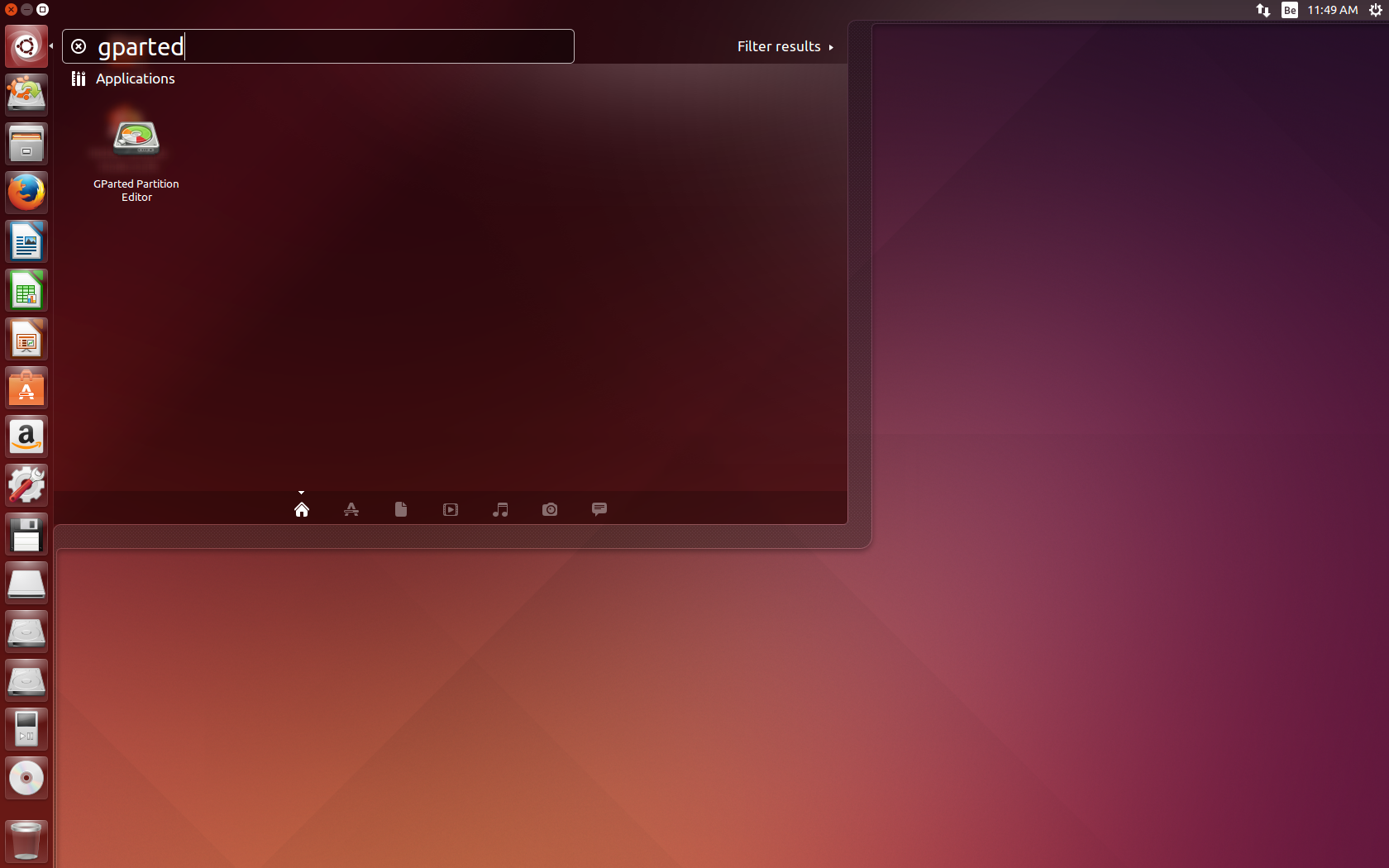This screenshot has width=1389, height=868.
Task: Switch to the Social speech-bubble lens
Action: (x=599, y=509)
